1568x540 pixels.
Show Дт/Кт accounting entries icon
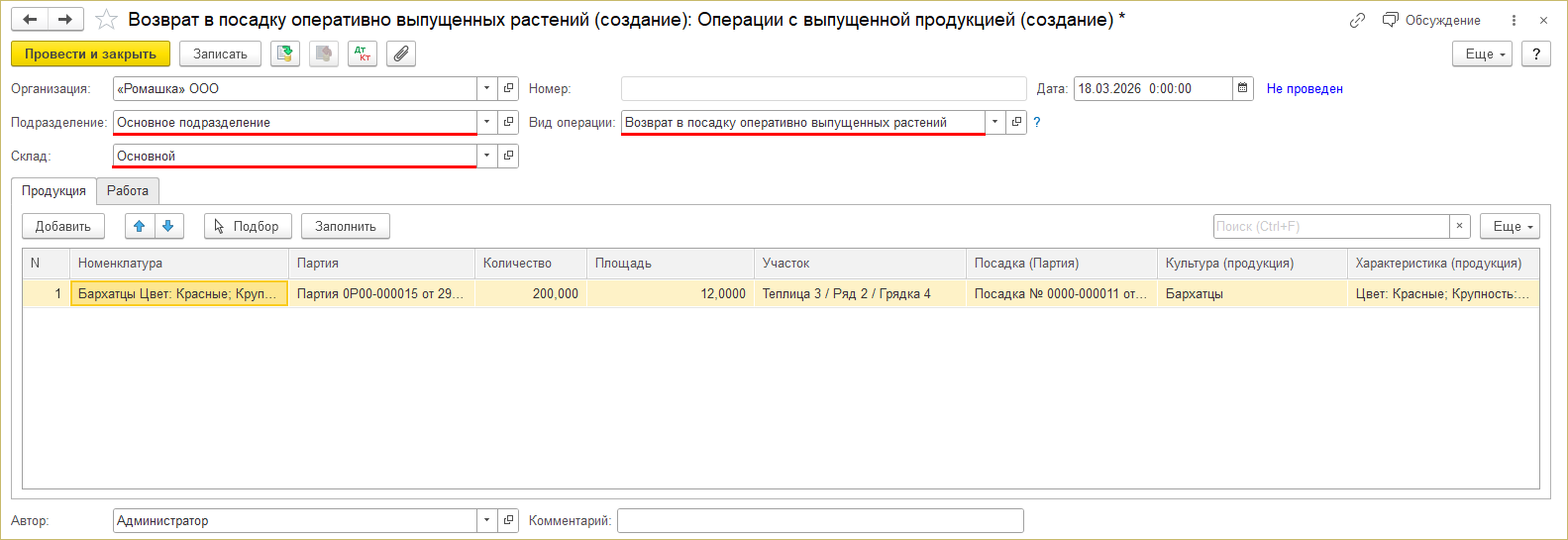(363, 54)
